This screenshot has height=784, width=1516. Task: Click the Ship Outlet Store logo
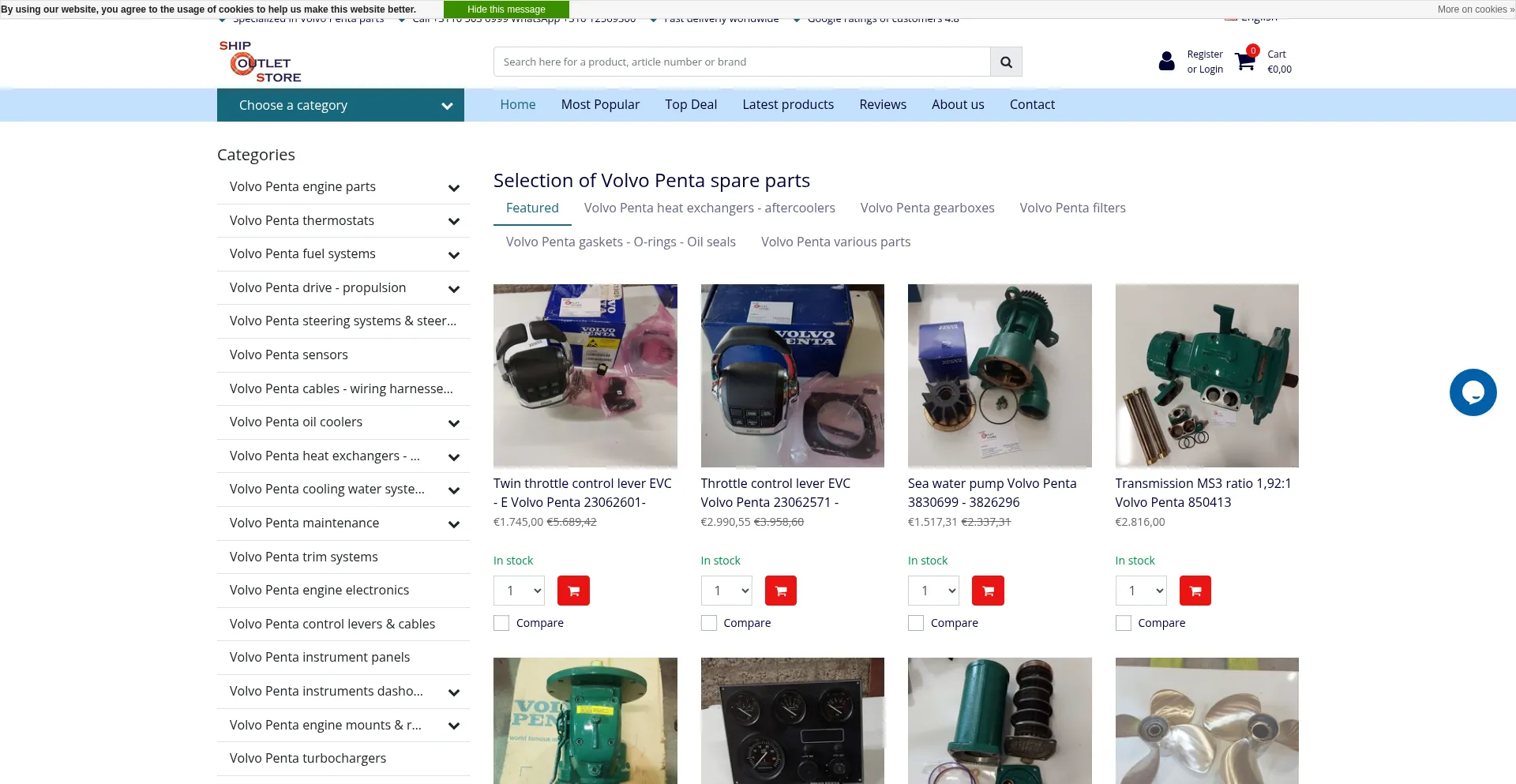coord(261,62)
